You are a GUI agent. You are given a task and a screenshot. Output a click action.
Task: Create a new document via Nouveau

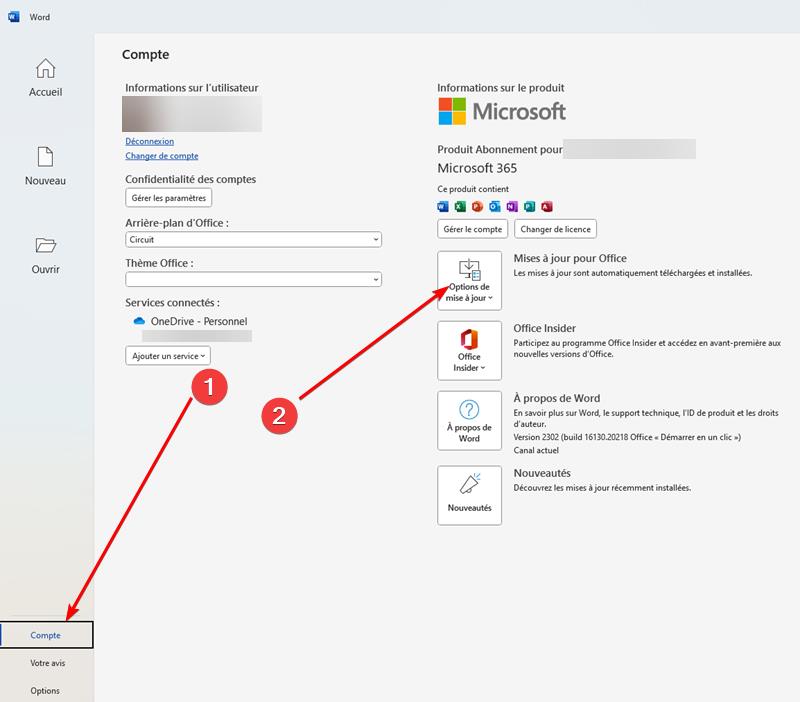tap(45, 166)
